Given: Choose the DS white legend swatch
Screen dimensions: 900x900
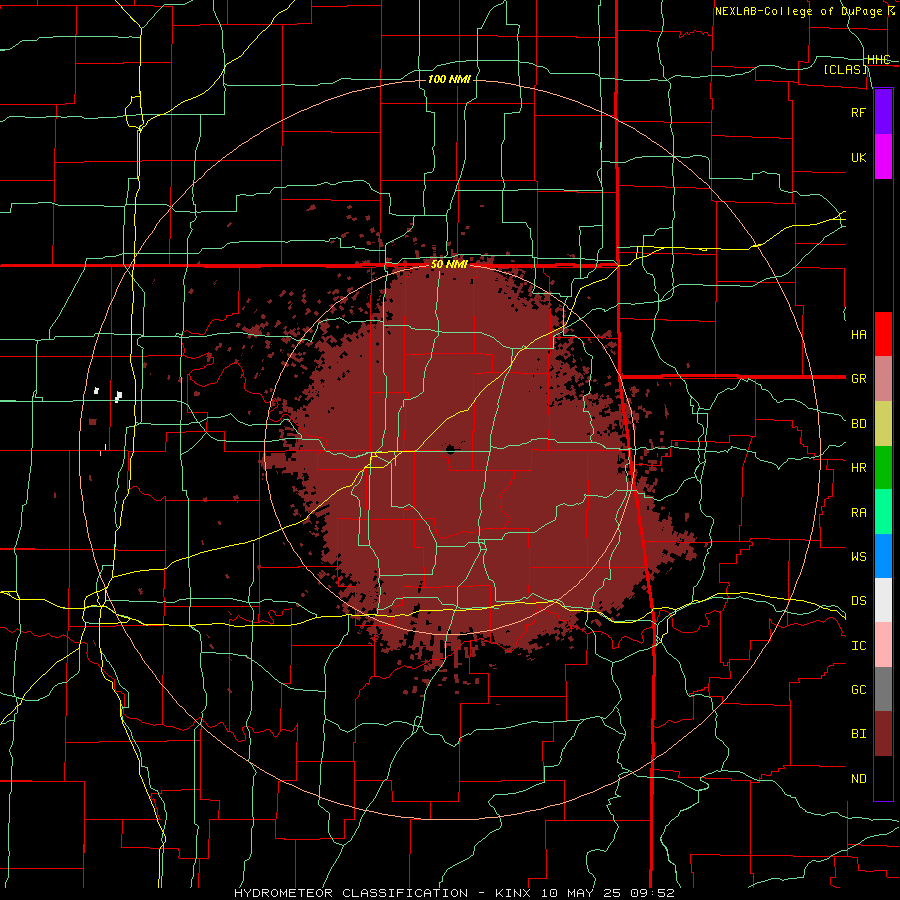Looking at the screenshot, I should pos(883,600).
